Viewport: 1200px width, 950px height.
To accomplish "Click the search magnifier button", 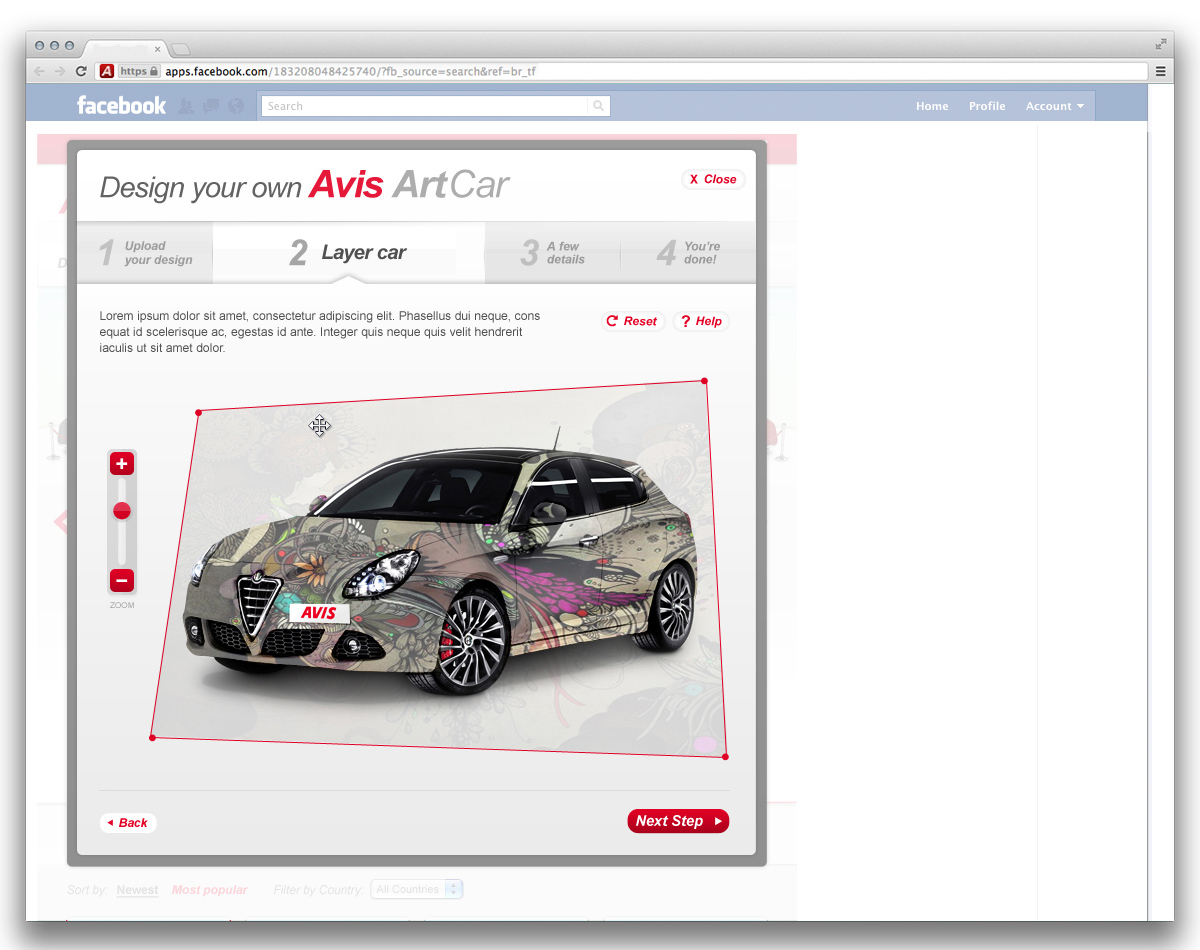I will tap(598, 106).
